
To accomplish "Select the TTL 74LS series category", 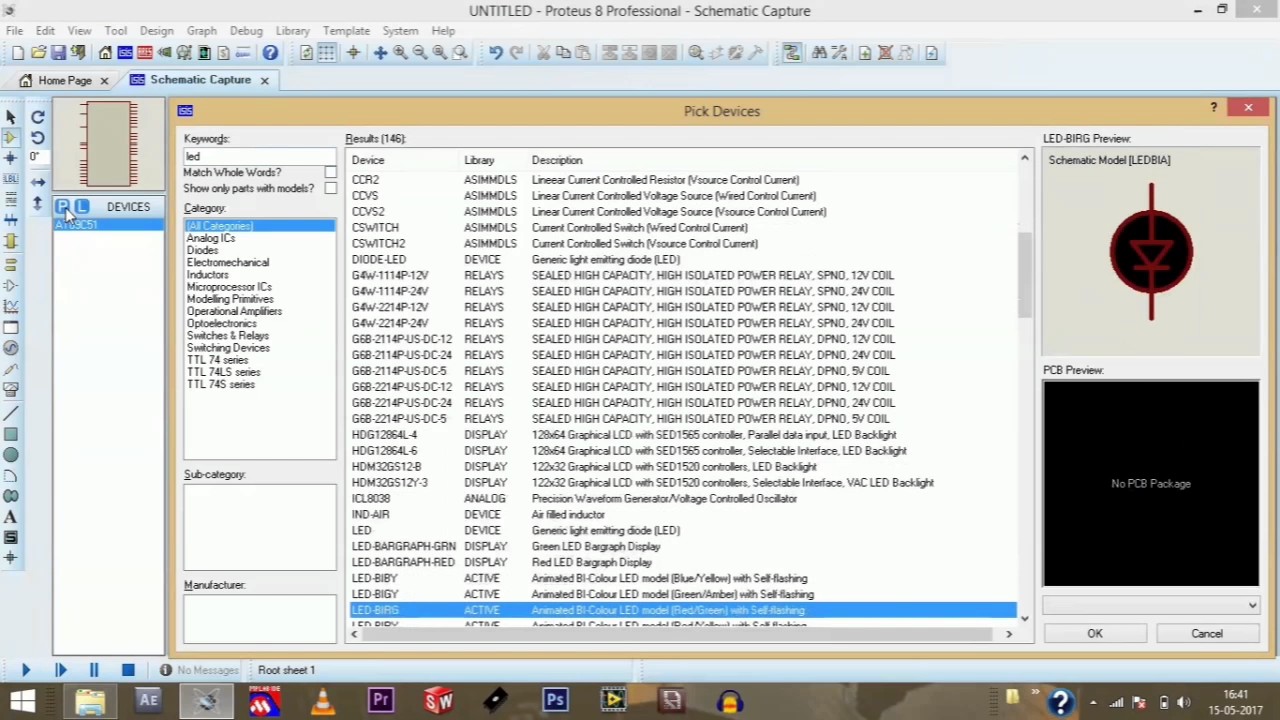I will (x=224, y=372).
